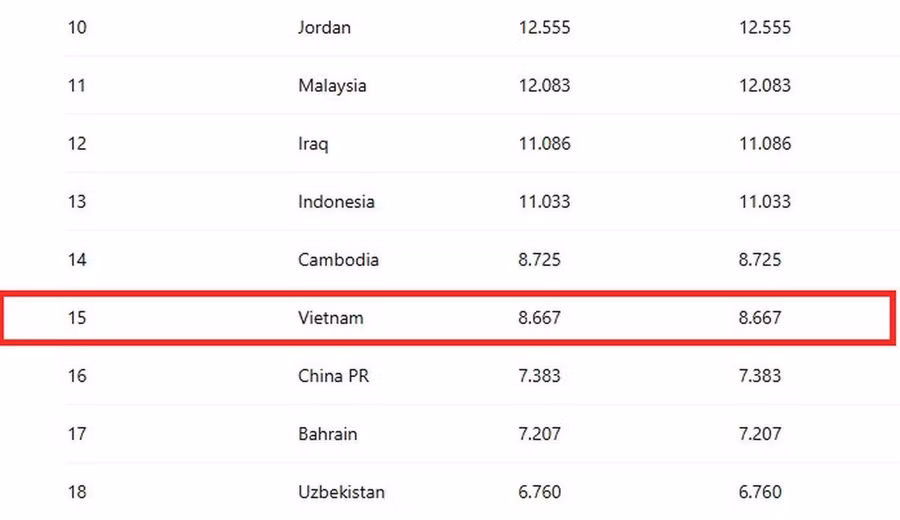
Task: Select the rank 17 cell
Action: 77,434
